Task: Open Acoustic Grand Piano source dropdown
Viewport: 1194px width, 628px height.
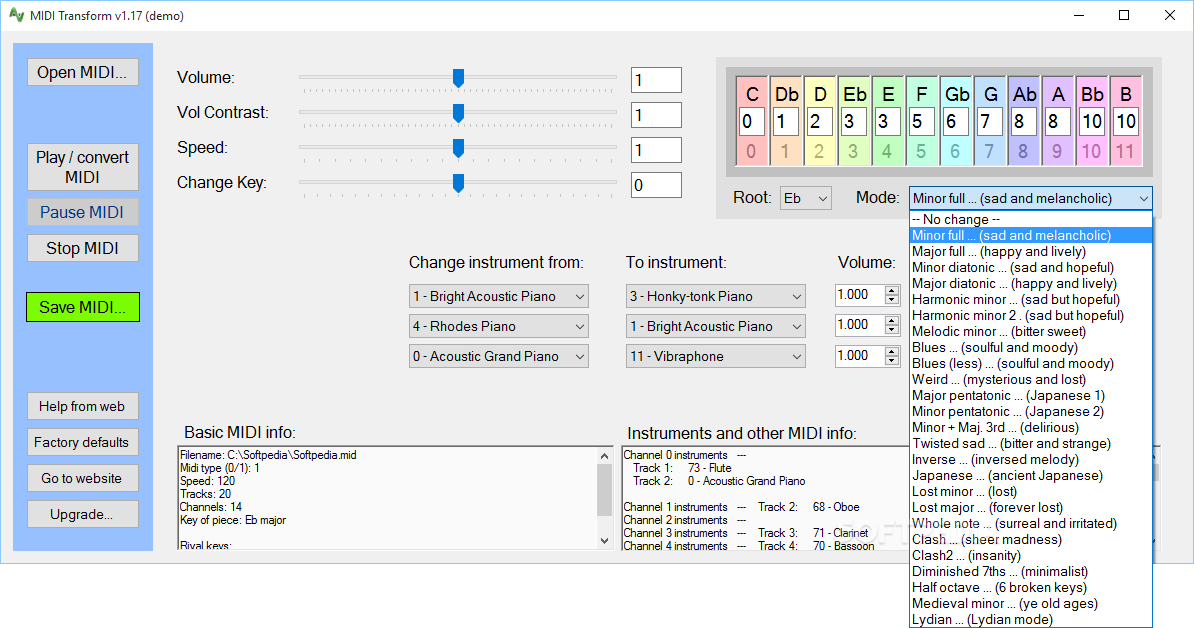Action: click(499, 356)
